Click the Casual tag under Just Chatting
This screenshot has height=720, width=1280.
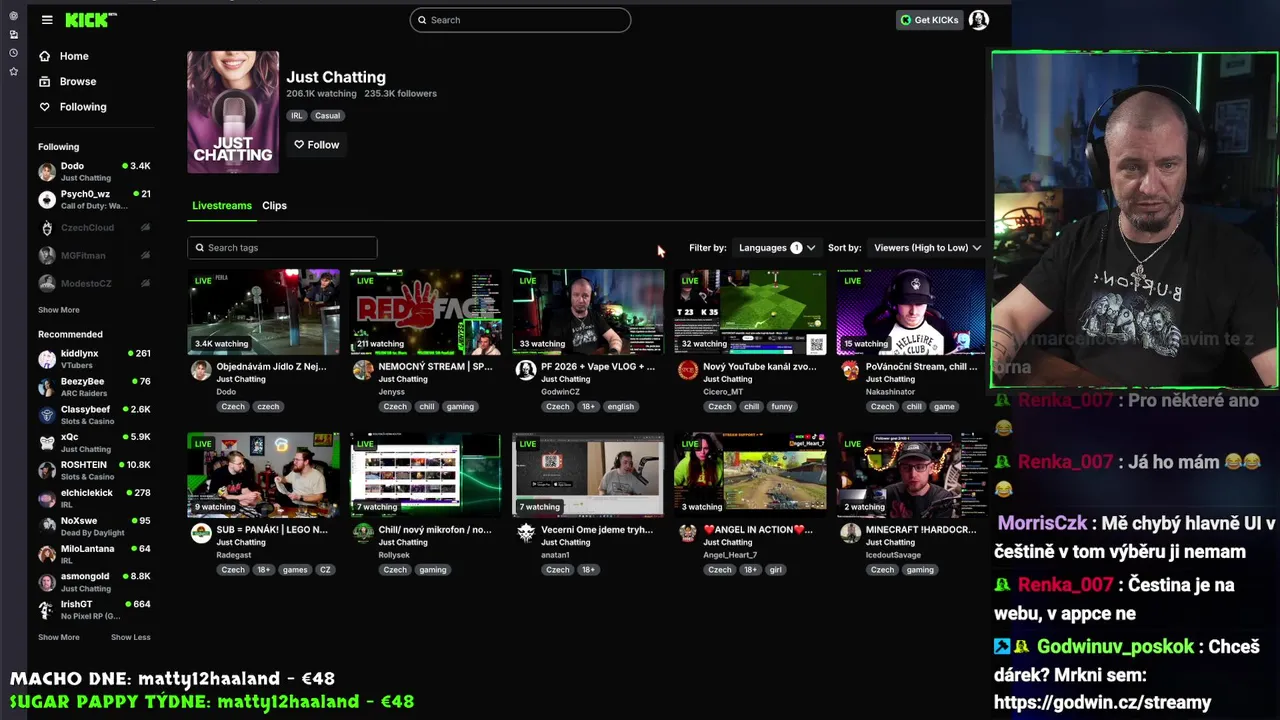327,116
